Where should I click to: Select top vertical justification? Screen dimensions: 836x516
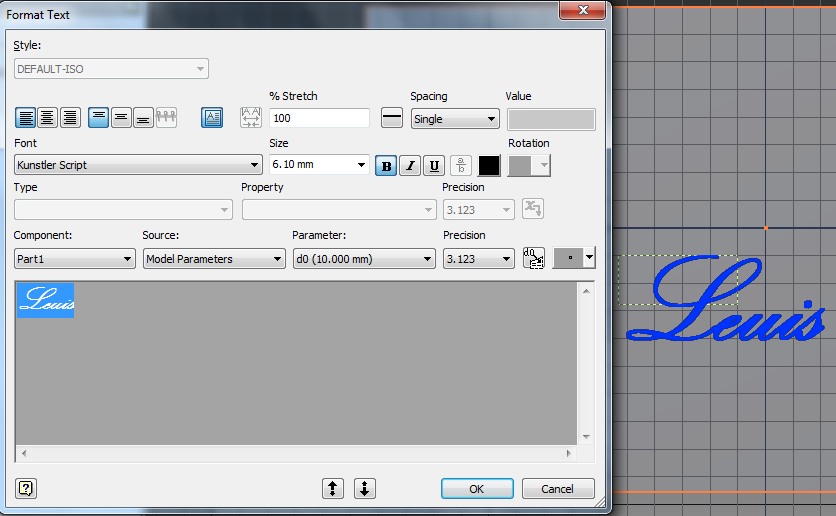point(99,117)
